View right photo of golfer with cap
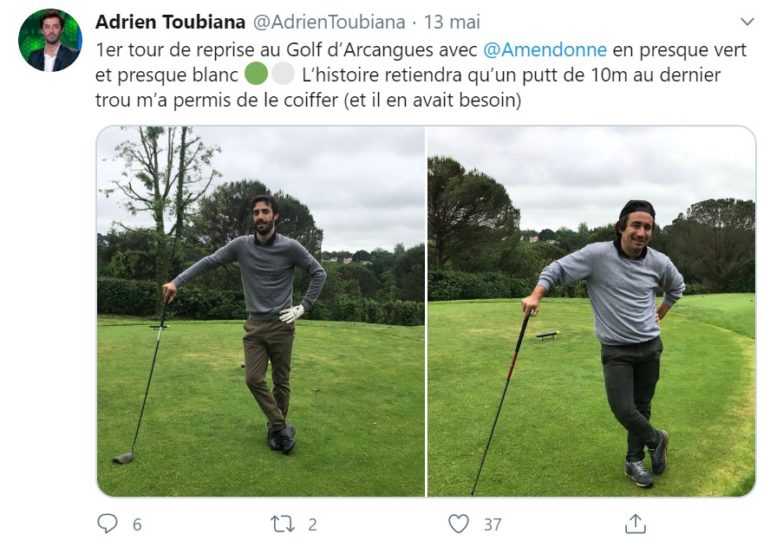This screenshot has height=547, width=770. [x=592, y=311]
